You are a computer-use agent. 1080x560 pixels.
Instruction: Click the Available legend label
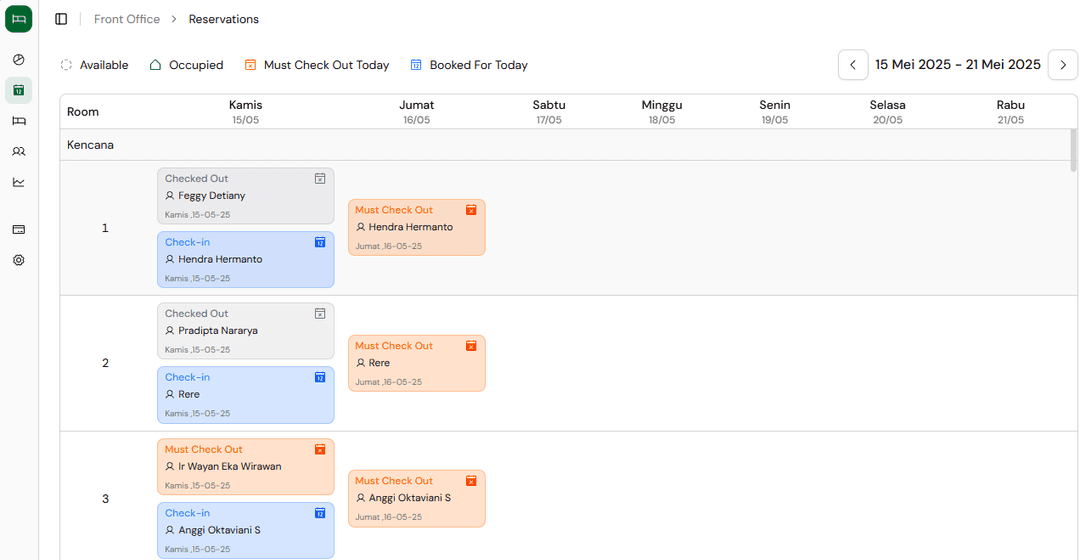click(x=104, y=65)
